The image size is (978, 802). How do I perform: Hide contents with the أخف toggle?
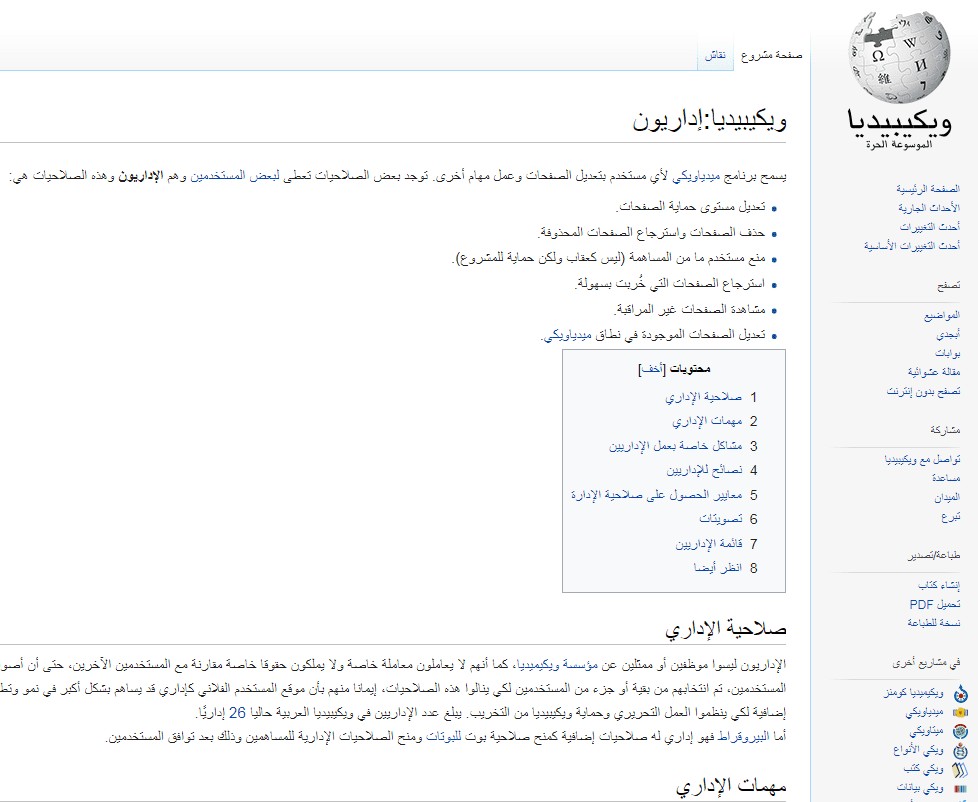652,369
